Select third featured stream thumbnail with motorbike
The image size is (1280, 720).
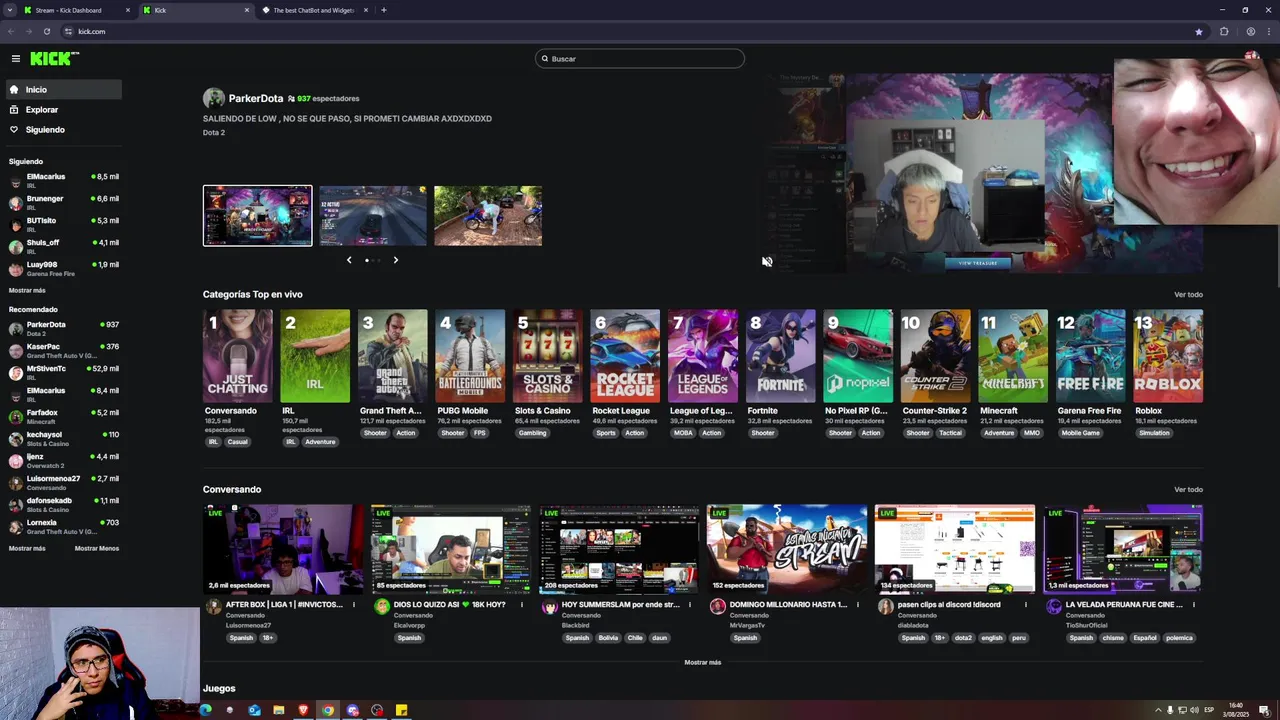(488, 216)
